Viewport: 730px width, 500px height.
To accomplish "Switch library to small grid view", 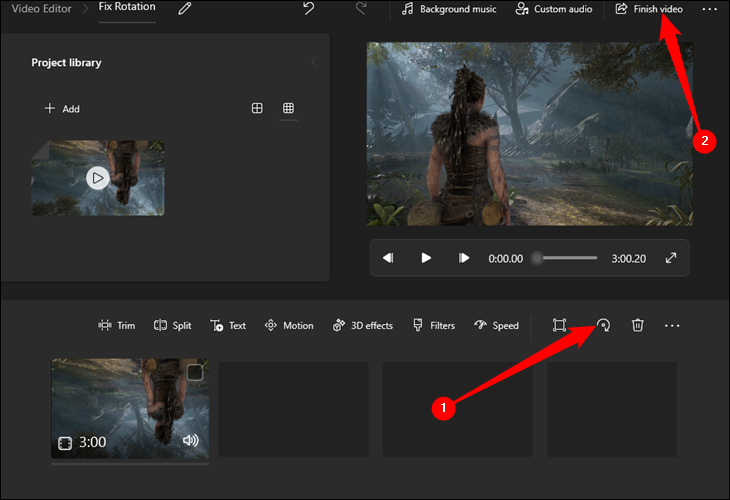I will tap(288, 108).
